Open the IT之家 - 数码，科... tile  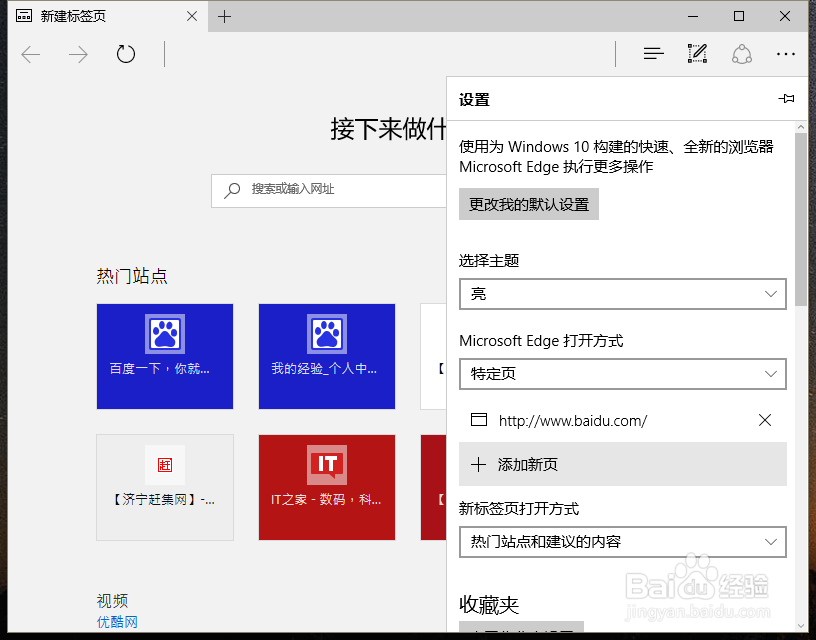tap(327, 488)
